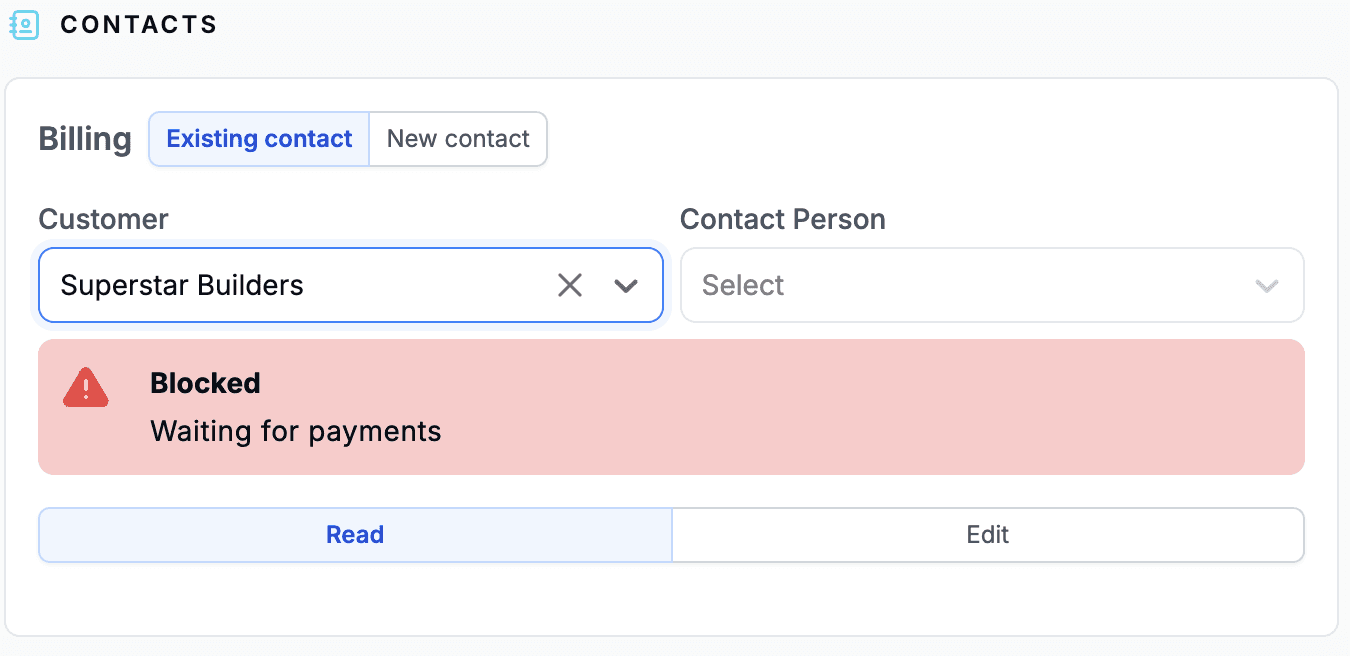Screen dimensions: 1350x656
Task: Switch Billing to New contact
Action: [458, 139]
